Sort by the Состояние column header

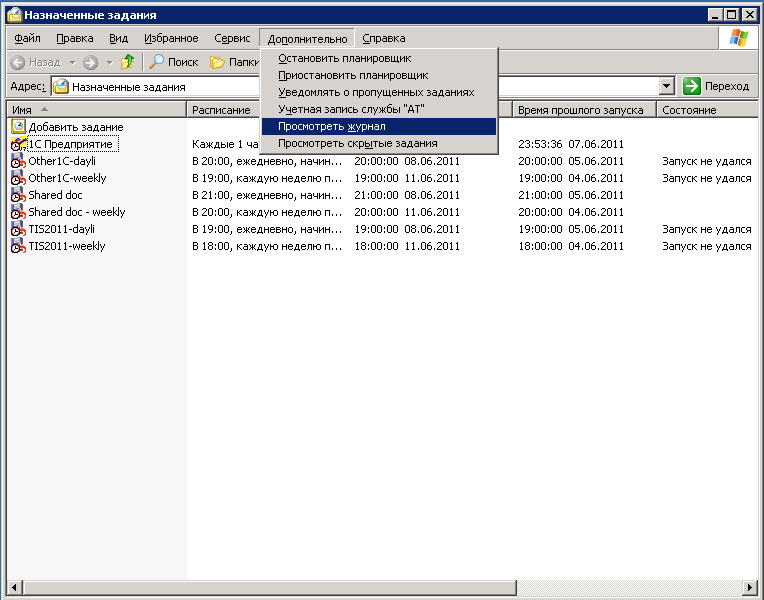pyautogui.click(x=689, y=110)
